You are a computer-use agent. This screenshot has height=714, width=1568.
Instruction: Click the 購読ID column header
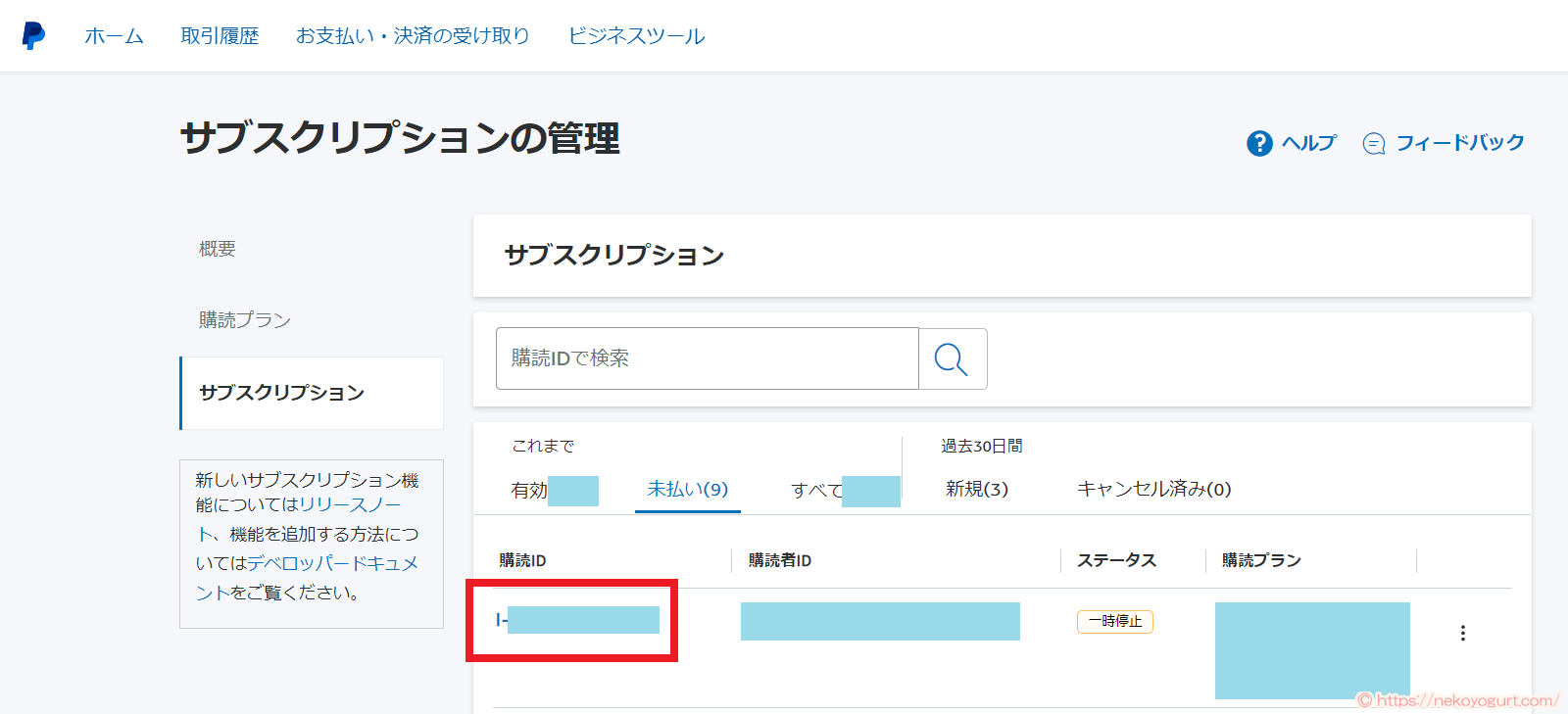pyautogui.click(x=522, y=560)
